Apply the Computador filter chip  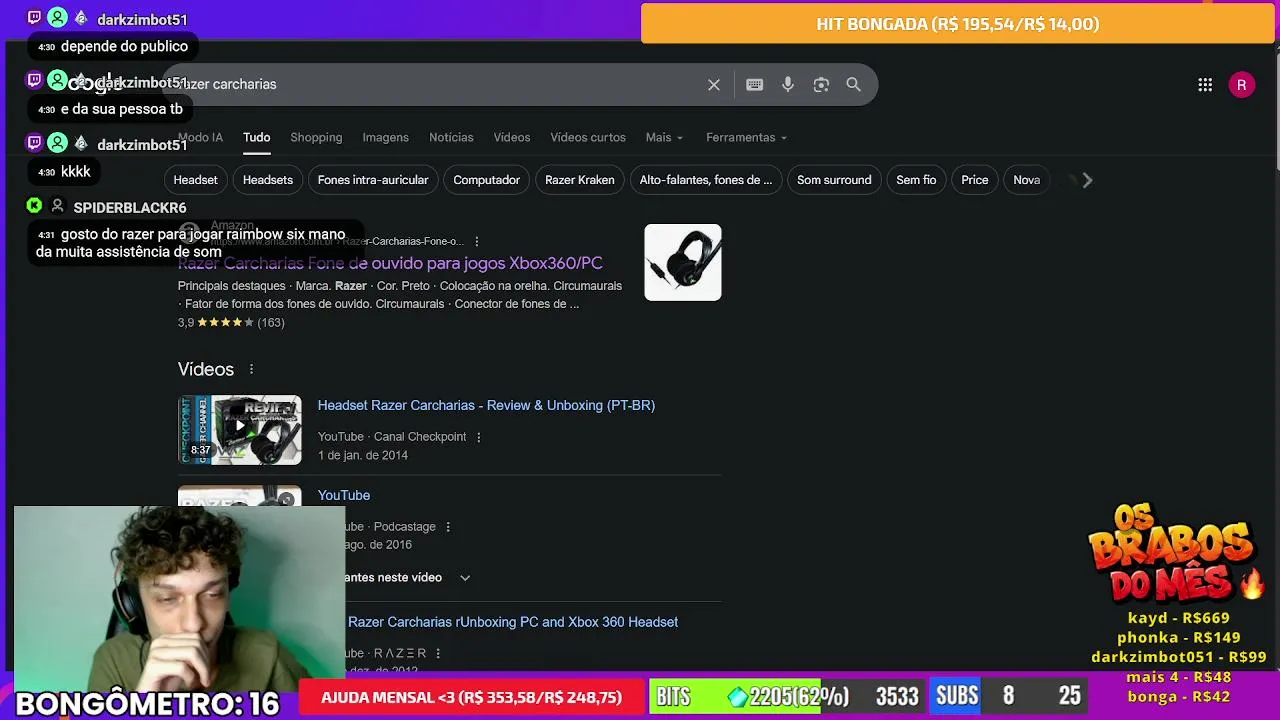(x=486, y=180)
